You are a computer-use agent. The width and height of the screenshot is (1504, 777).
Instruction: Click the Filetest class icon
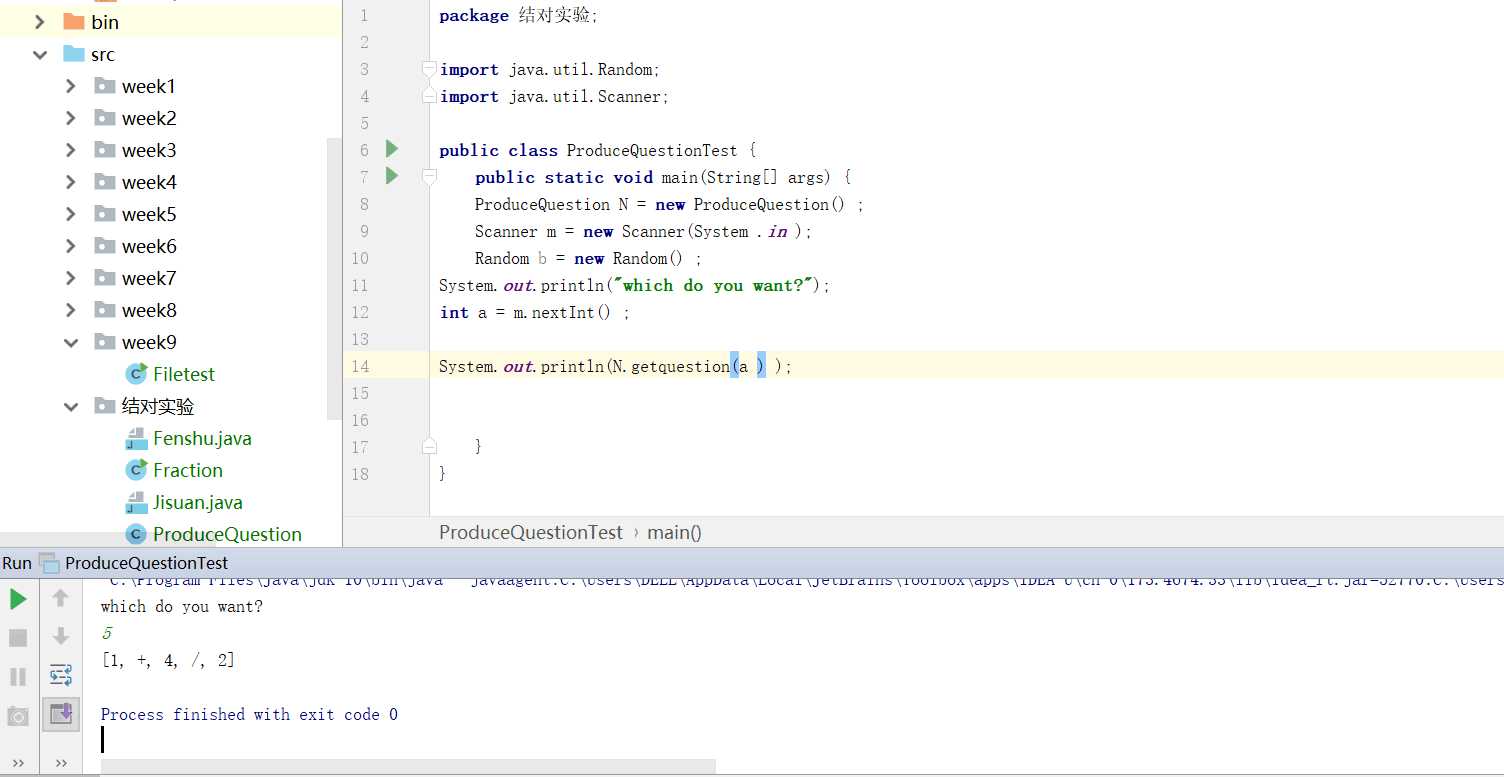[136, 374]
